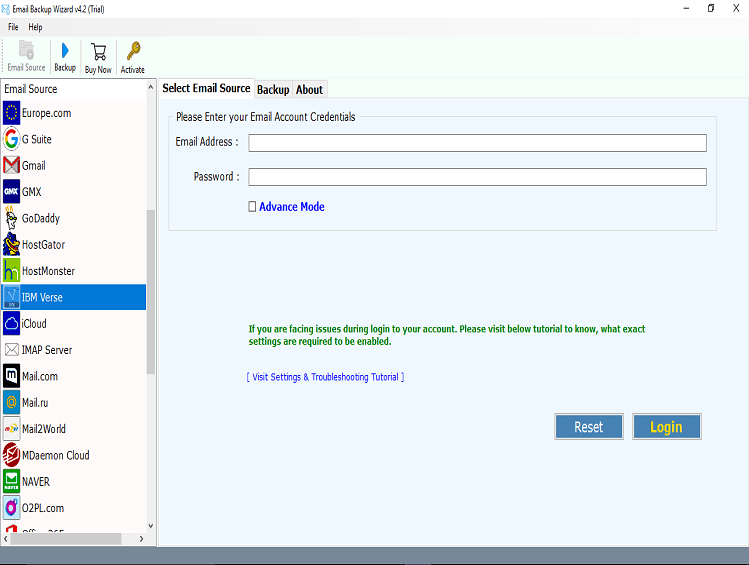Select the Europe.com flag icon
Viewport: 749px width, 565px height.
[11, 113]
